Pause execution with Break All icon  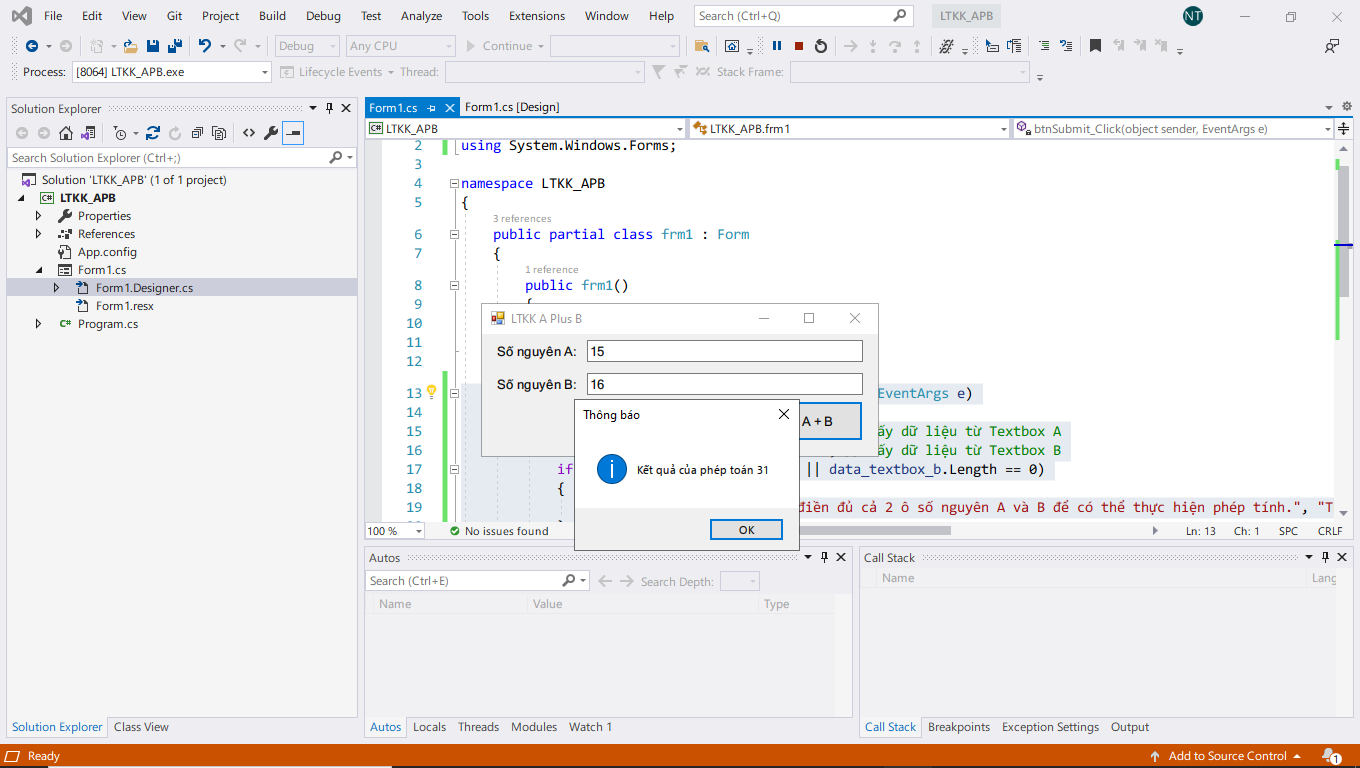click(777, 46)
